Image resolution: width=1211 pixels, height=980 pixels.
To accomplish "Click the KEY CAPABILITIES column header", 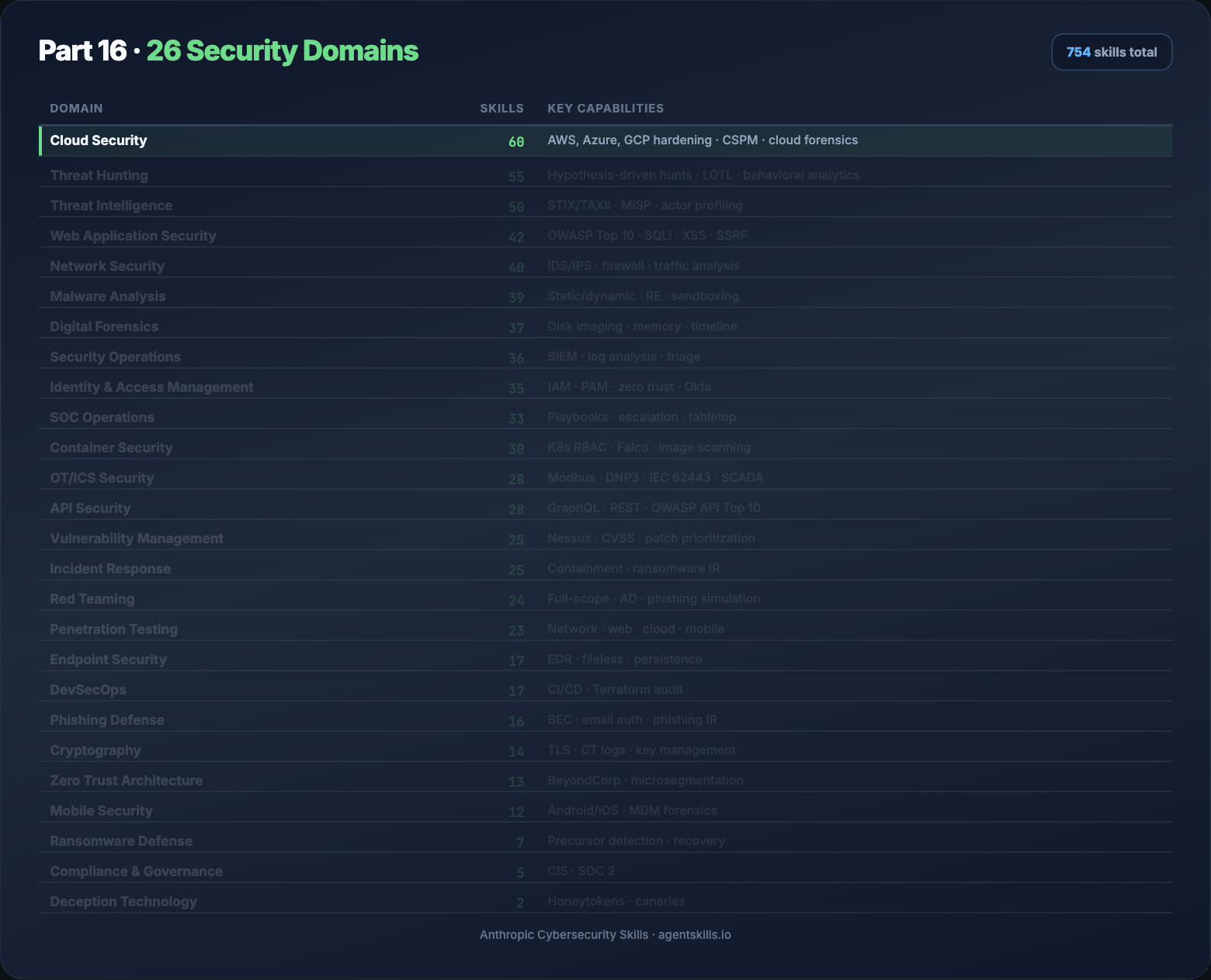I will 605,109.
